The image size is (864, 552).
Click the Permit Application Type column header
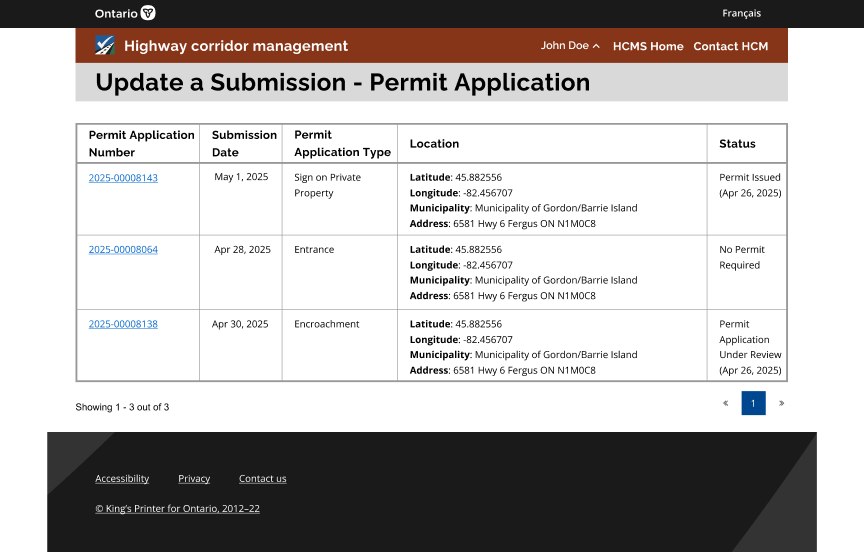(x=342, y=143)
